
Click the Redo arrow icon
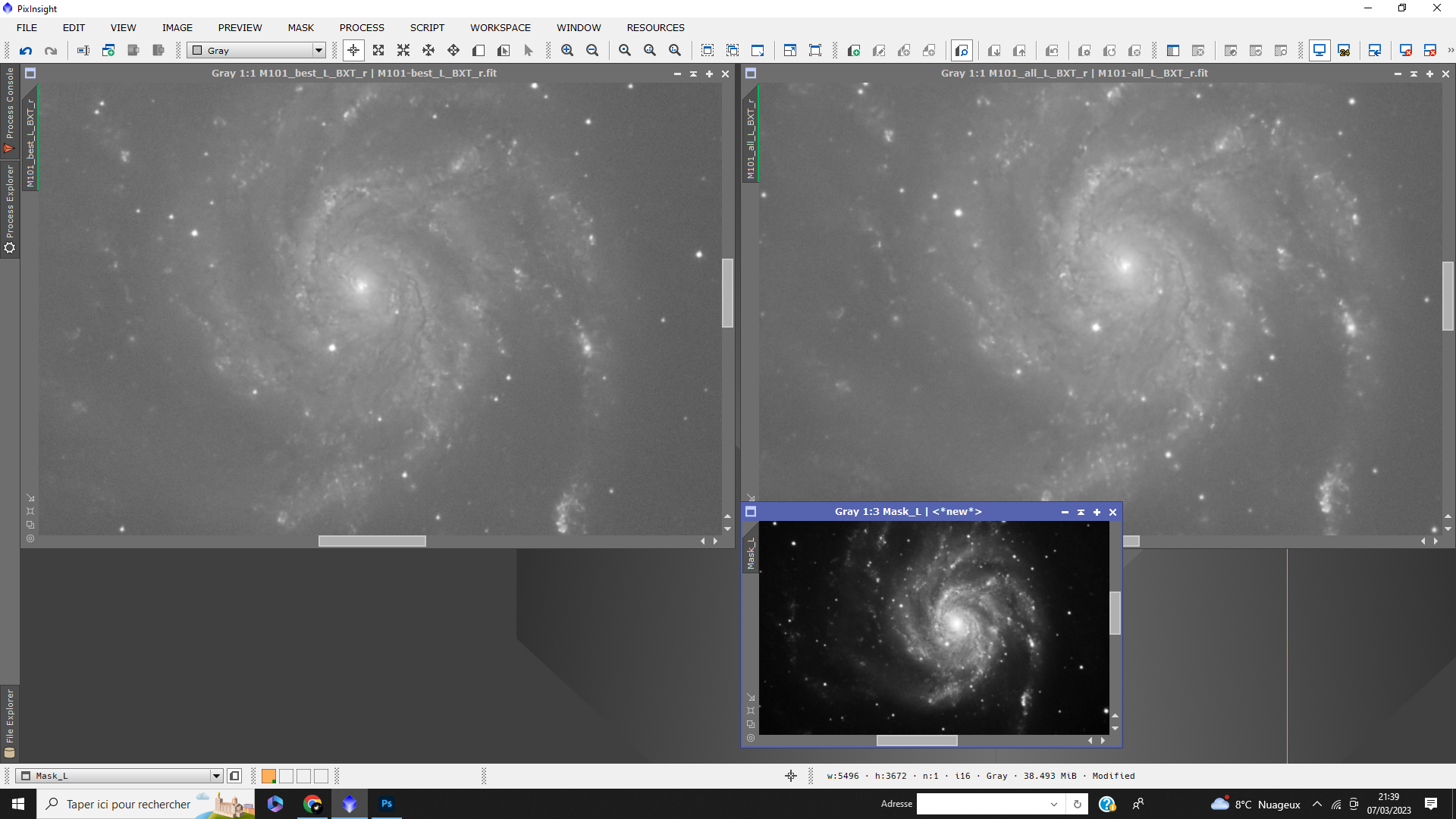click(51, 51)
